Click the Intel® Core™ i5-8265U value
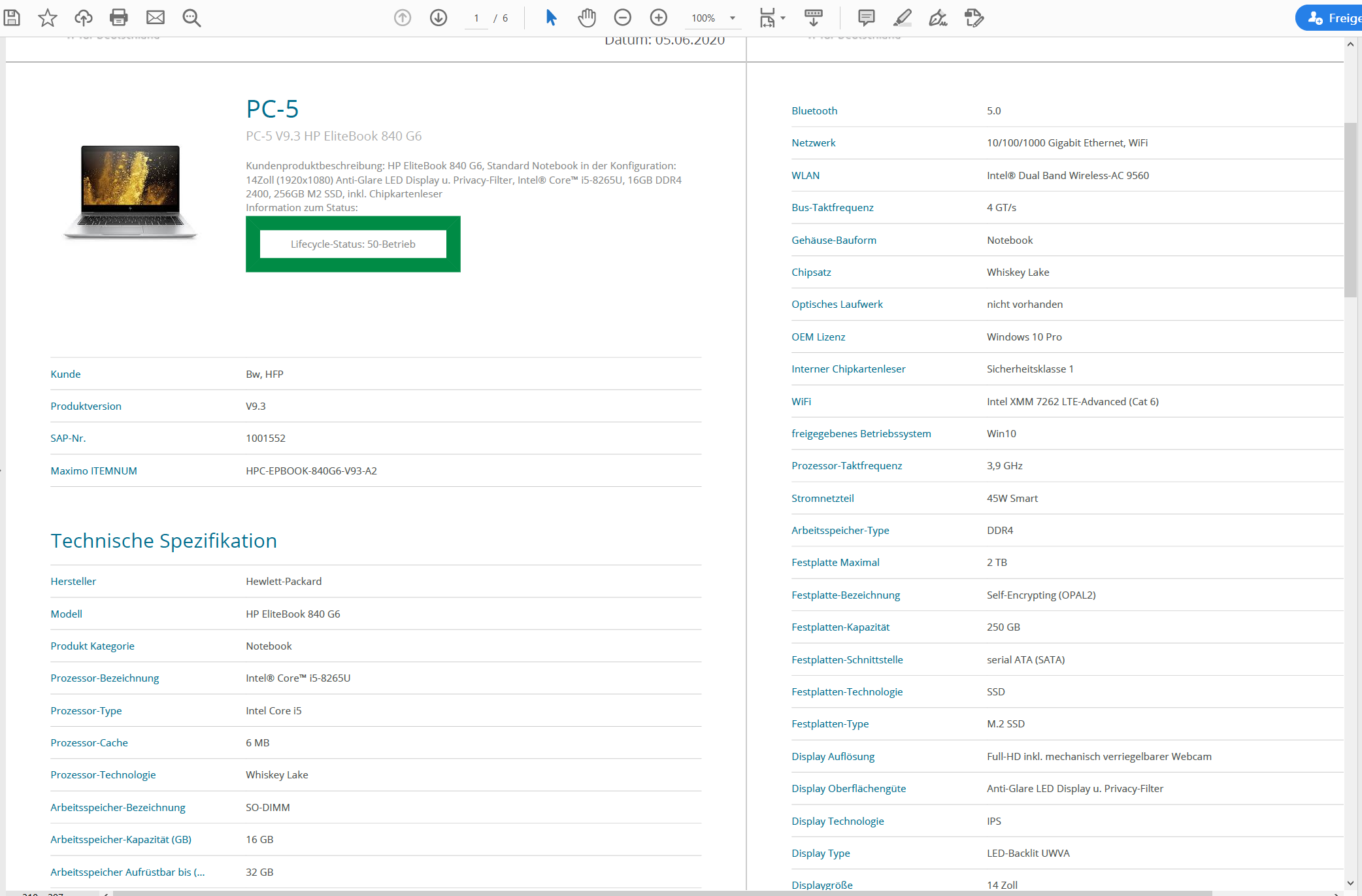Viewport: 1362px width, 896px height. 298,678
